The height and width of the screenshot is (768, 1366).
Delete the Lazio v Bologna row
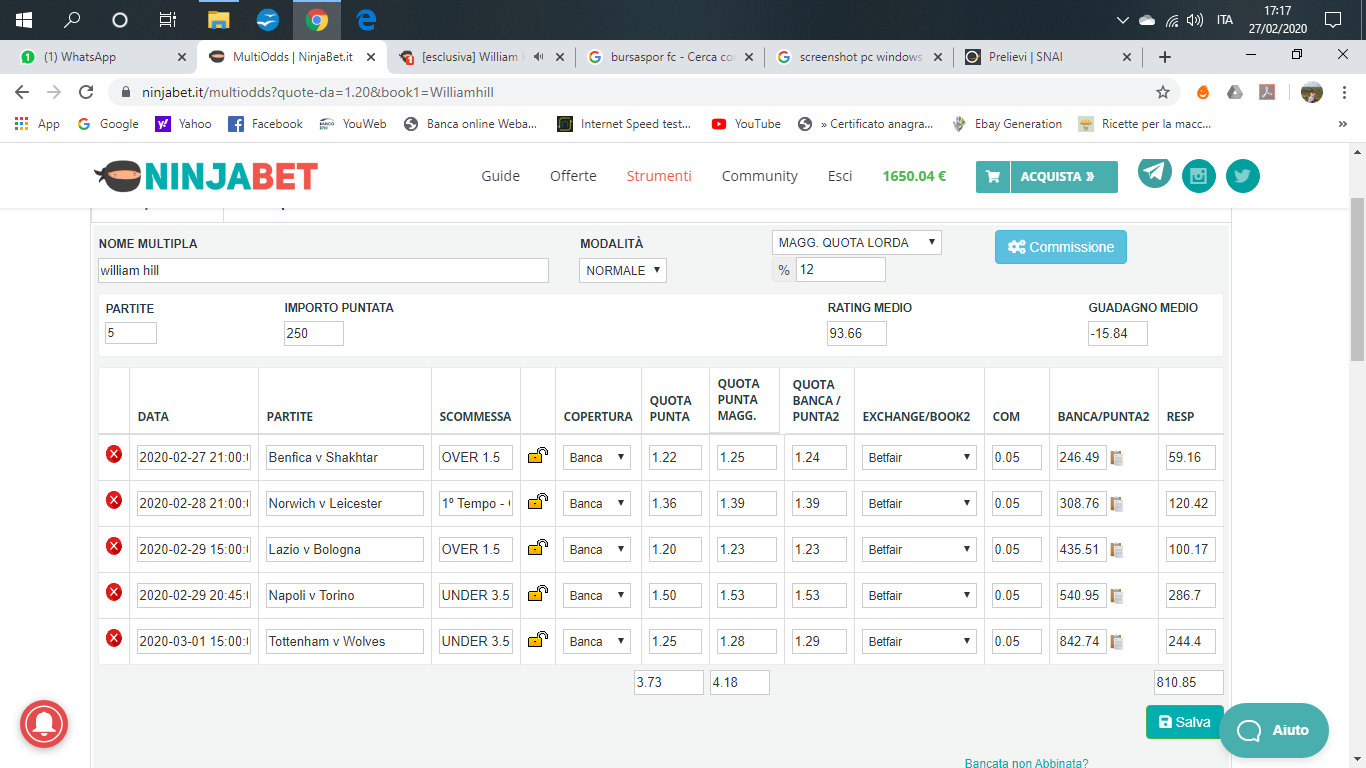114,546
